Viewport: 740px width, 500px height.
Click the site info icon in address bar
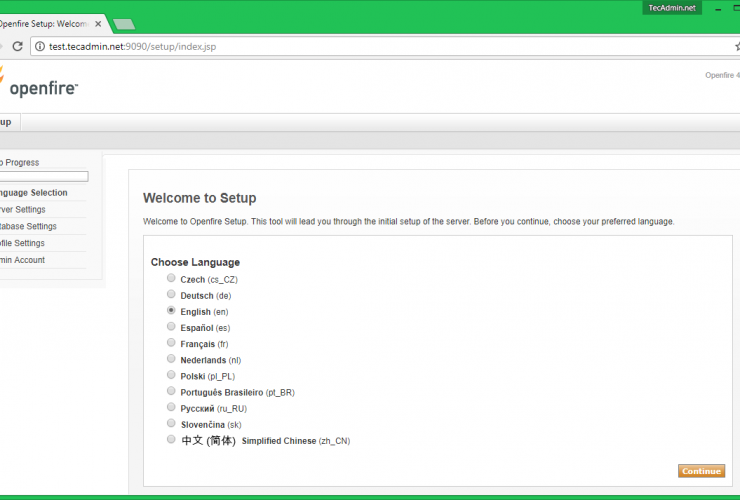39,46
